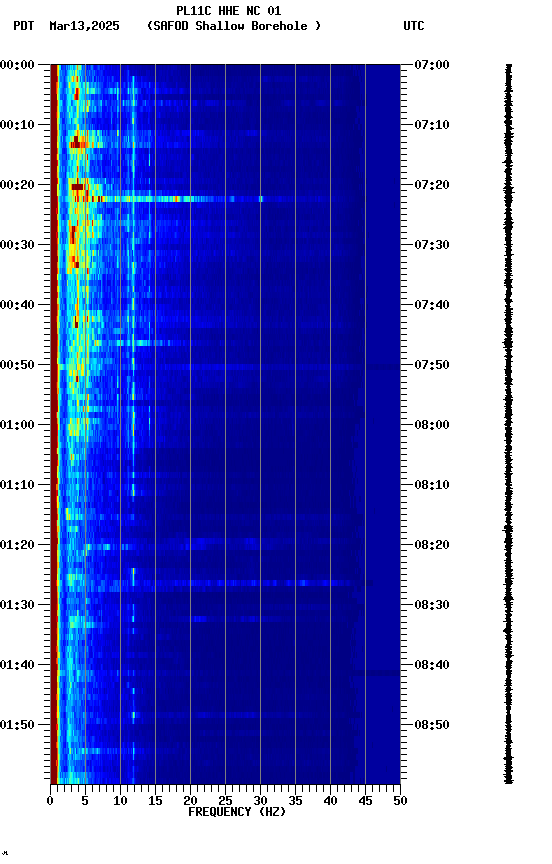Image resolution: width=552 pixels, height=864 pixels.
Task: Click the 01:20 PDT time label
Action: [17, 546]
